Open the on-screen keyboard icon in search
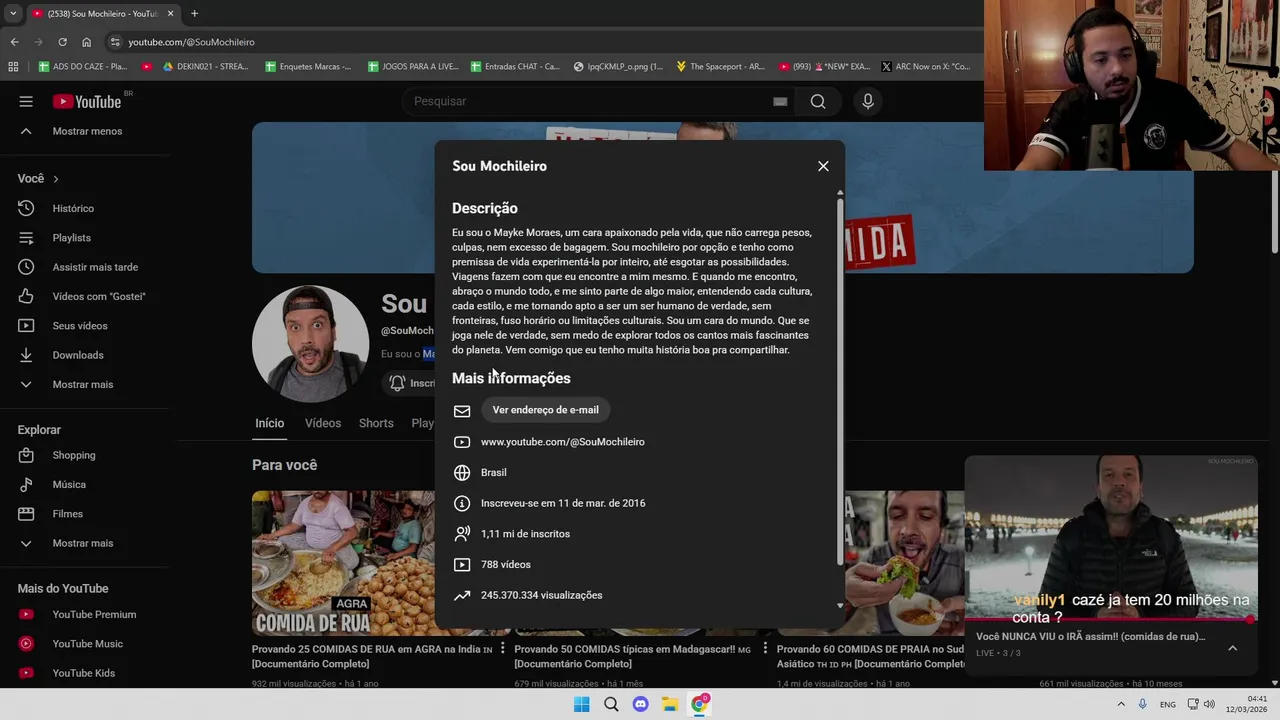Screen dimensions: 1280x720 click(x=780, y=101)
